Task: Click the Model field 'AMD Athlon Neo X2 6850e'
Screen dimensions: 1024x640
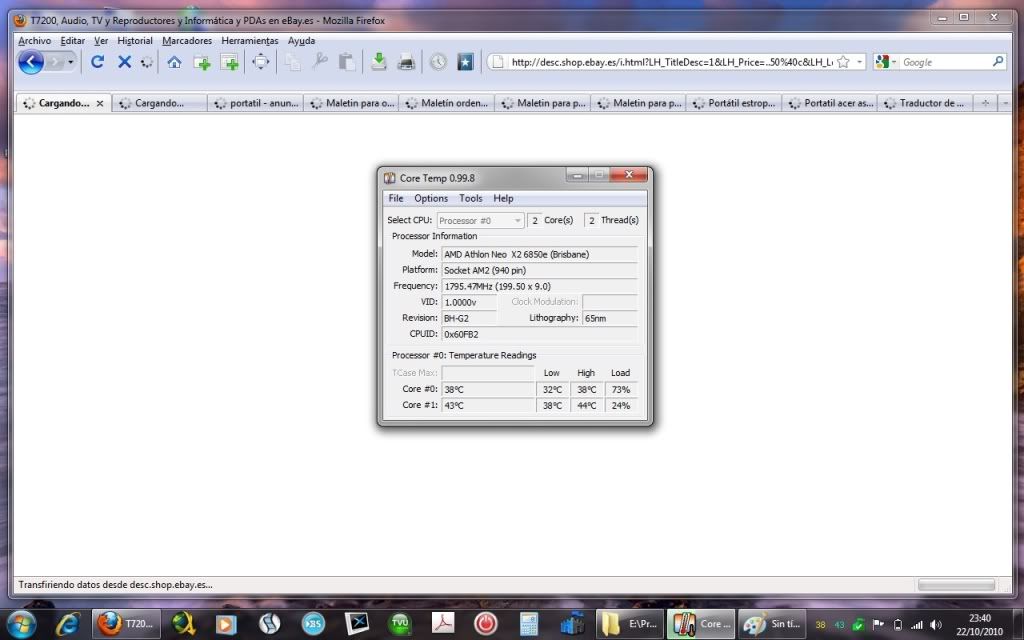Action: 539,254
